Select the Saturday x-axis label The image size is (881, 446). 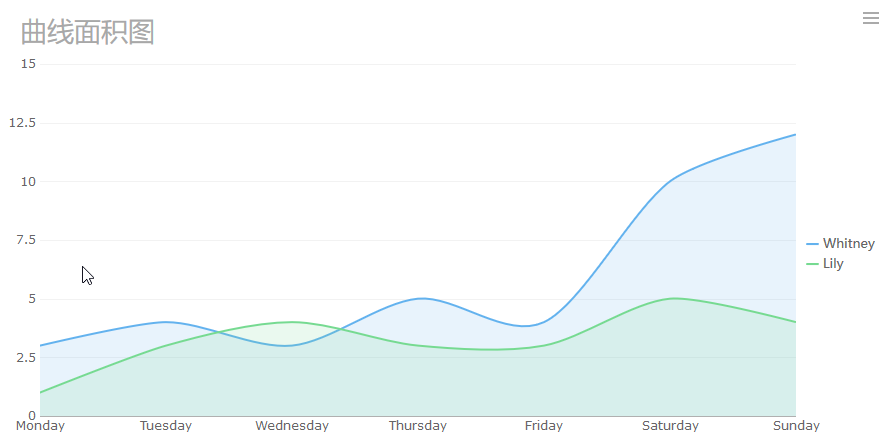[x=670, y=426]
